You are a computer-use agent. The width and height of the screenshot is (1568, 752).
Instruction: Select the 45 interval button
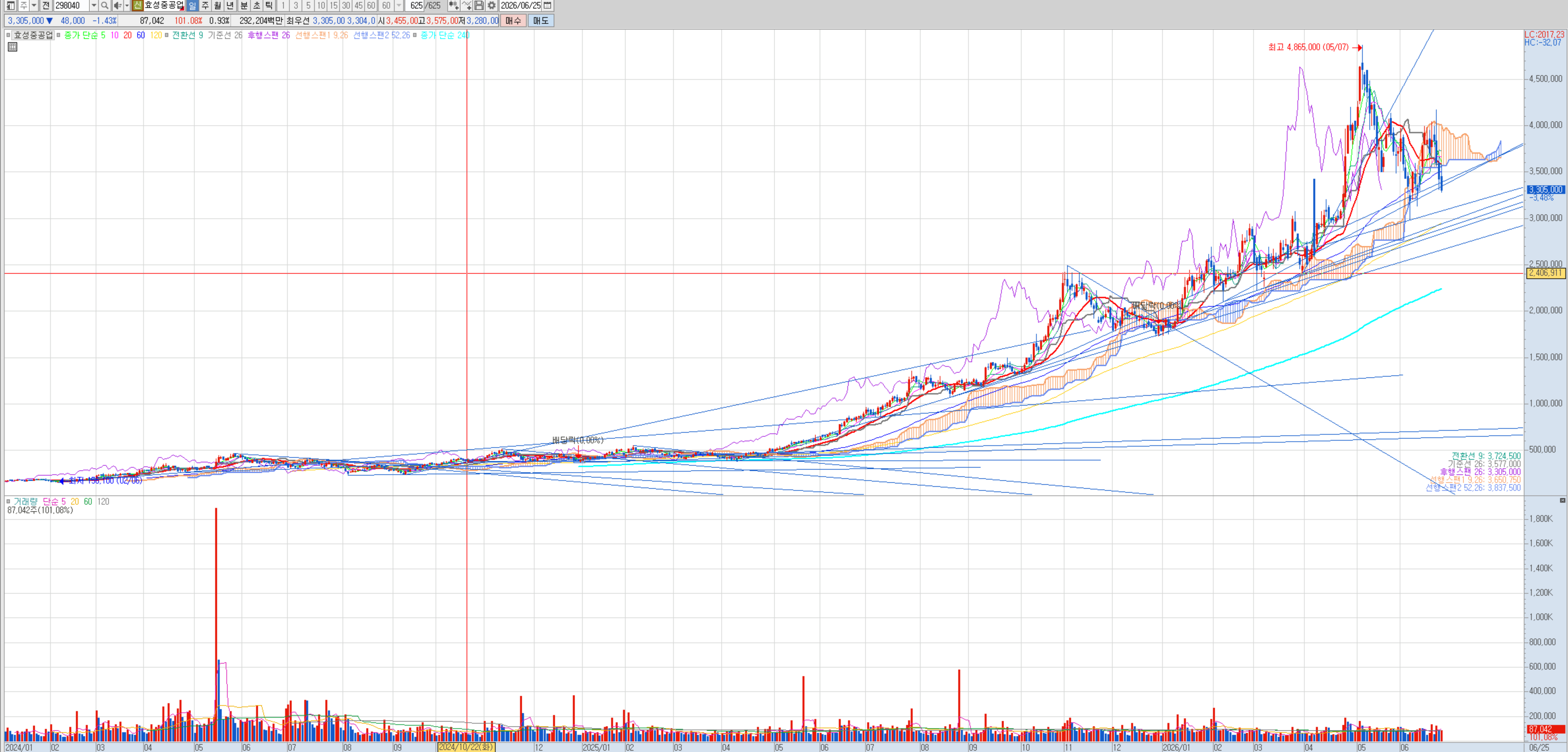[359, 5]
